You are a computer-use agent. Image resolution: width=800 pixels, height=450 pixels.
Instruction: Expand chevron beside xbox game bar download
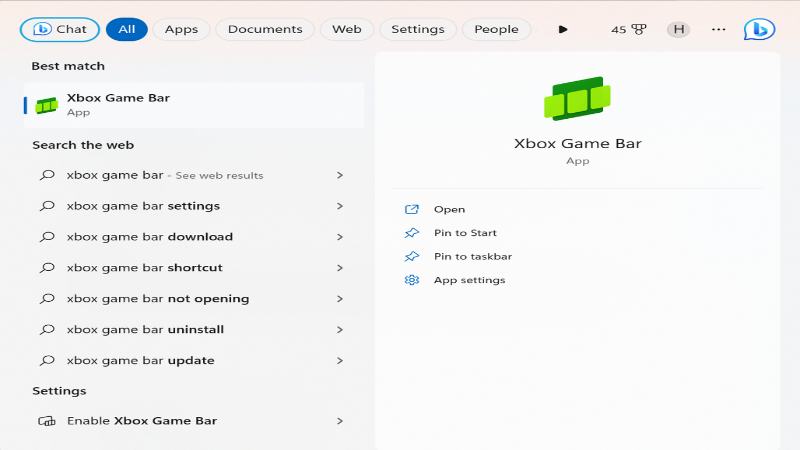(x=340, y=237)
